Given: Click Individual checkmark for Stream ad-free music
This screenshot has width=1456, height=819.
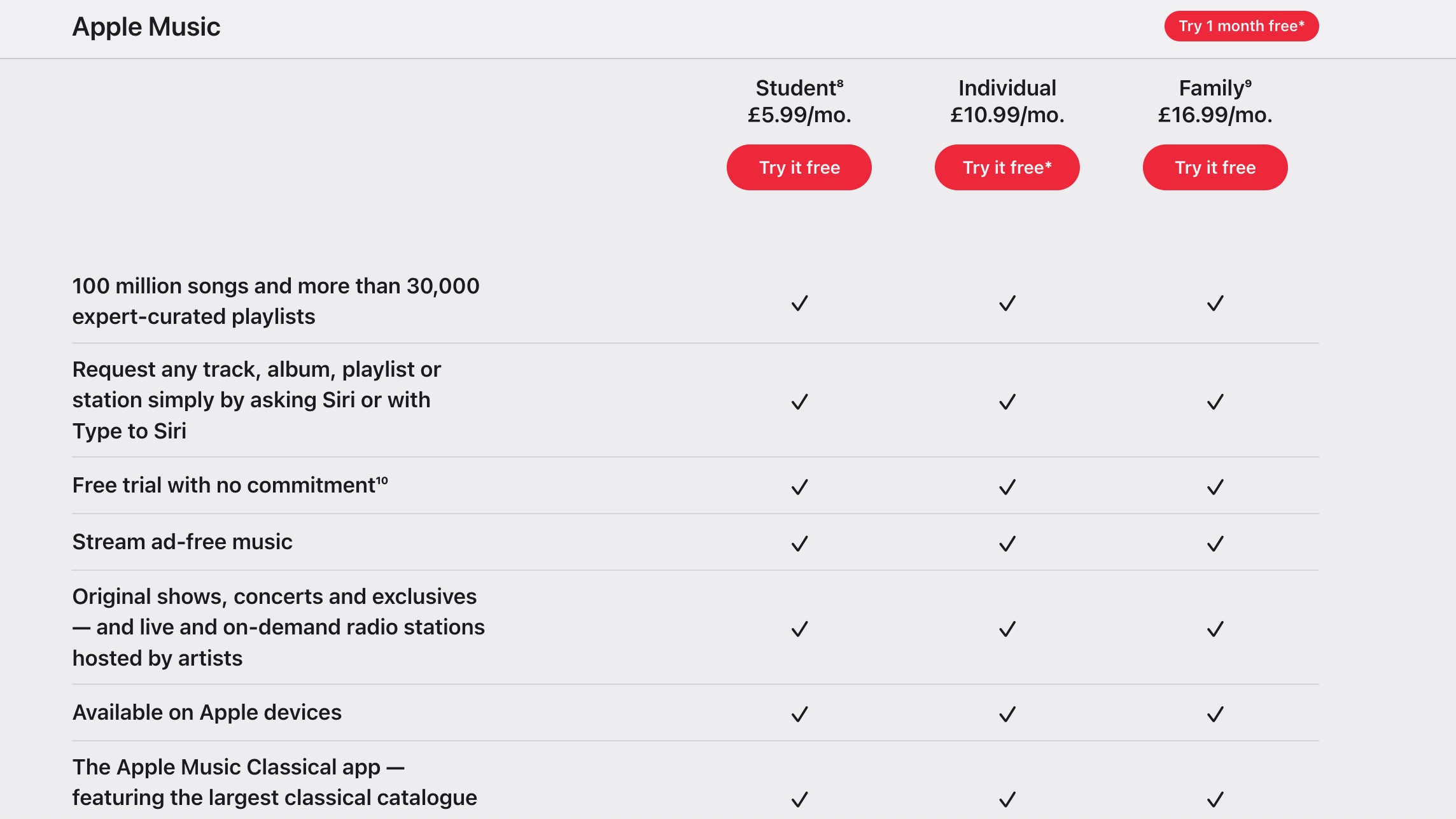Looking at the screenshot, I should pyautogui.click(x=1007, y=543).
